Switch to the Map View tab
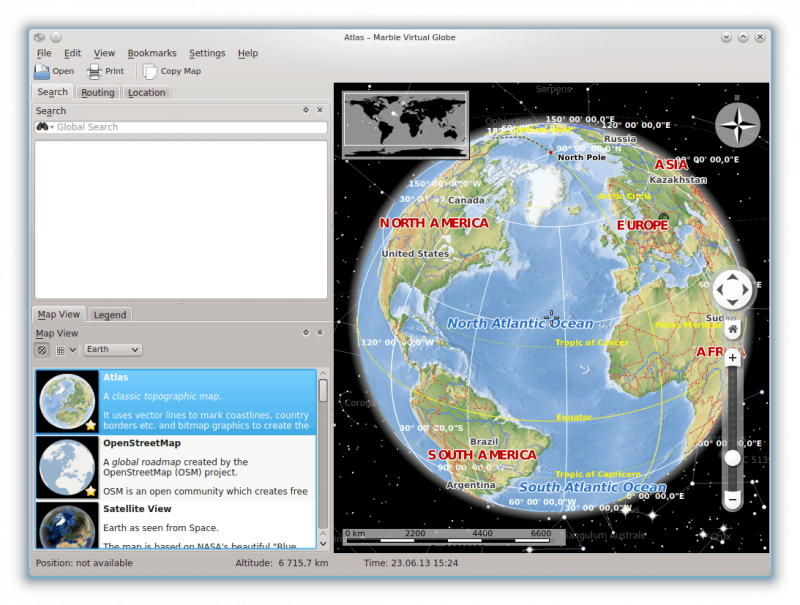The image size is (800, 605). [x=59, y=314]
